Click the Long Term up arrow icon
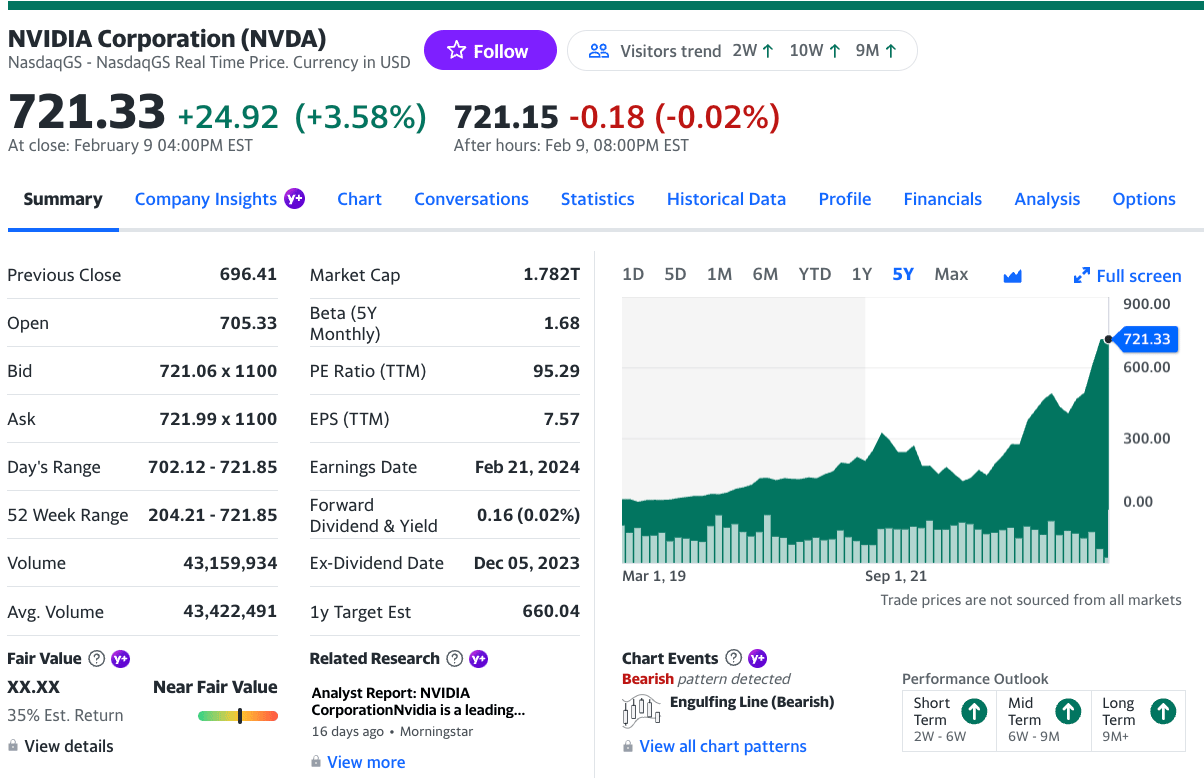Viewport: 1204px width, 778px height. [x=1163, y=711]
